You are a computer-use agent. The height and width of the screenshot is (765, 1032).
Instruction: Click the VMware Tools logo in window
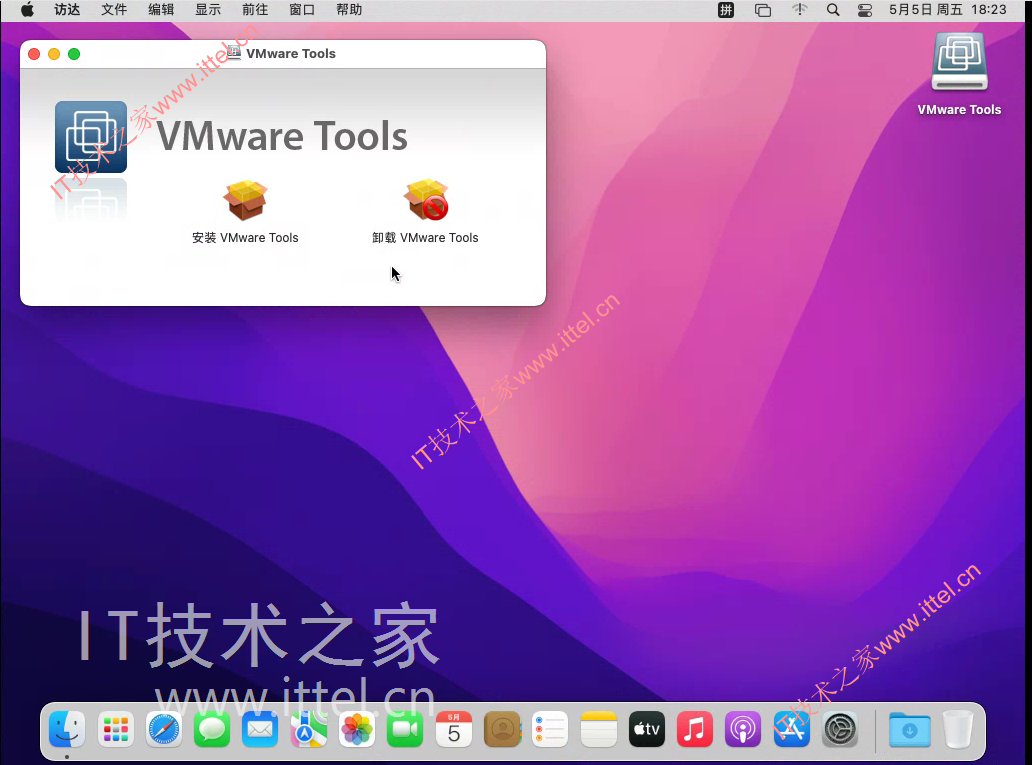pyautogui.click(x=91, y=137)
